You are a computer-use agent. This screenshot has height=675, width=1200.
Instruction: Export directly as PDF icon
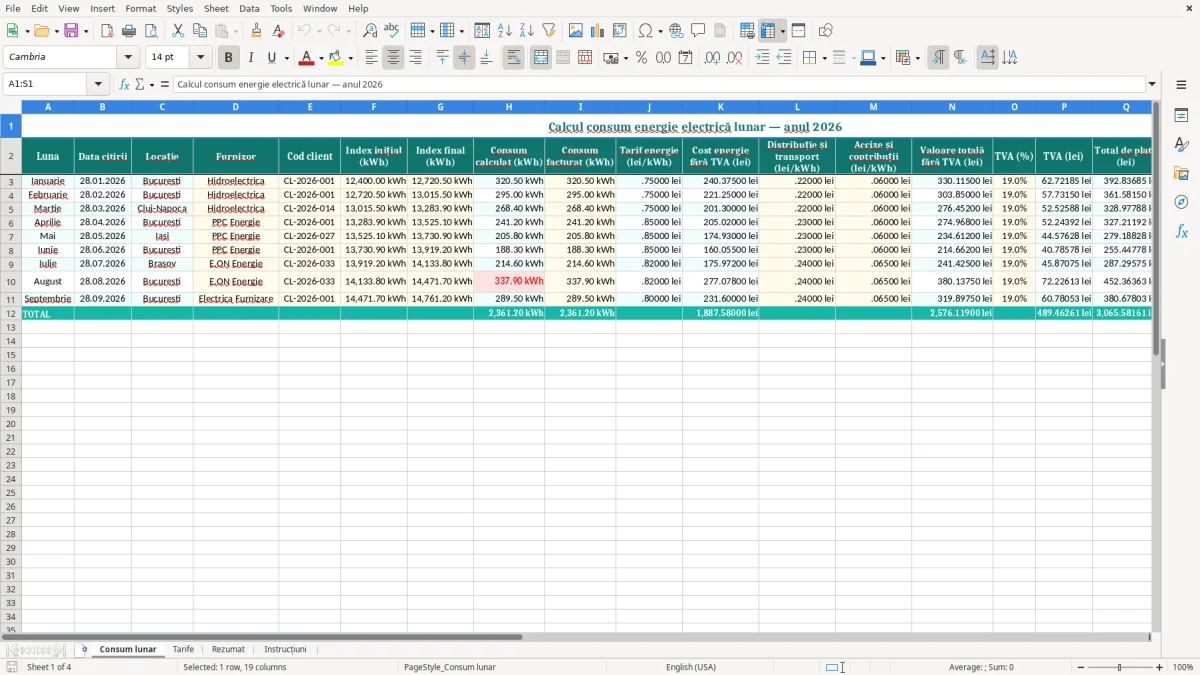tap(107, 31)
